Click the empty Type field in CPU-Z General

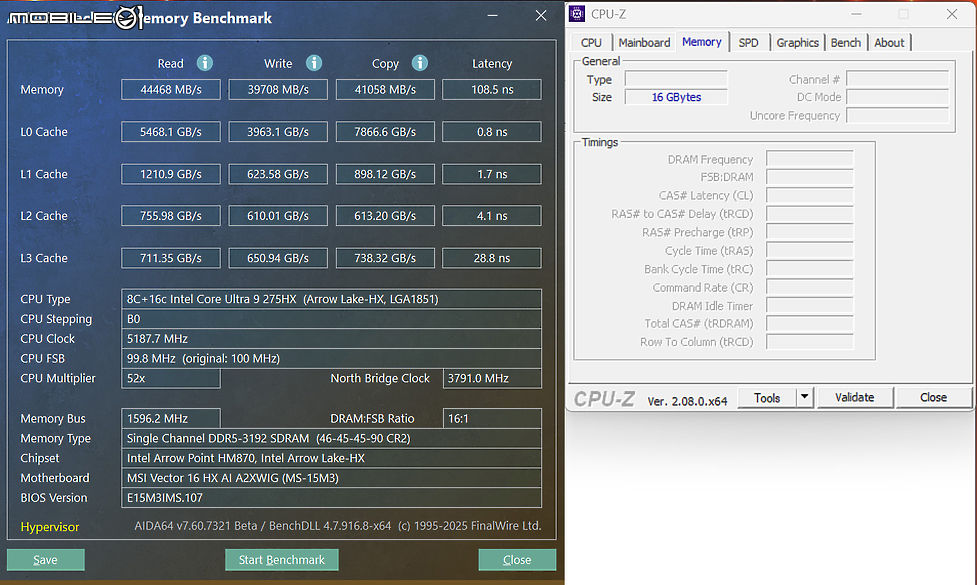tap(676, 79)
